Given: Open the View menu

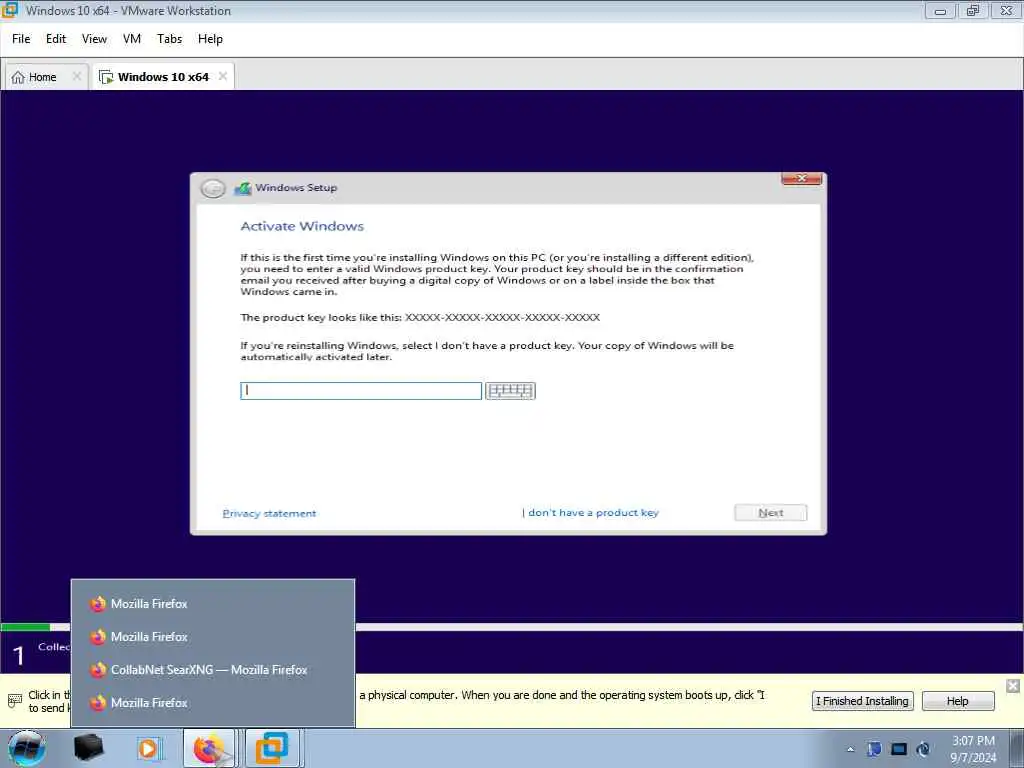Looking at the screenshot, I should tap(94, 39).
